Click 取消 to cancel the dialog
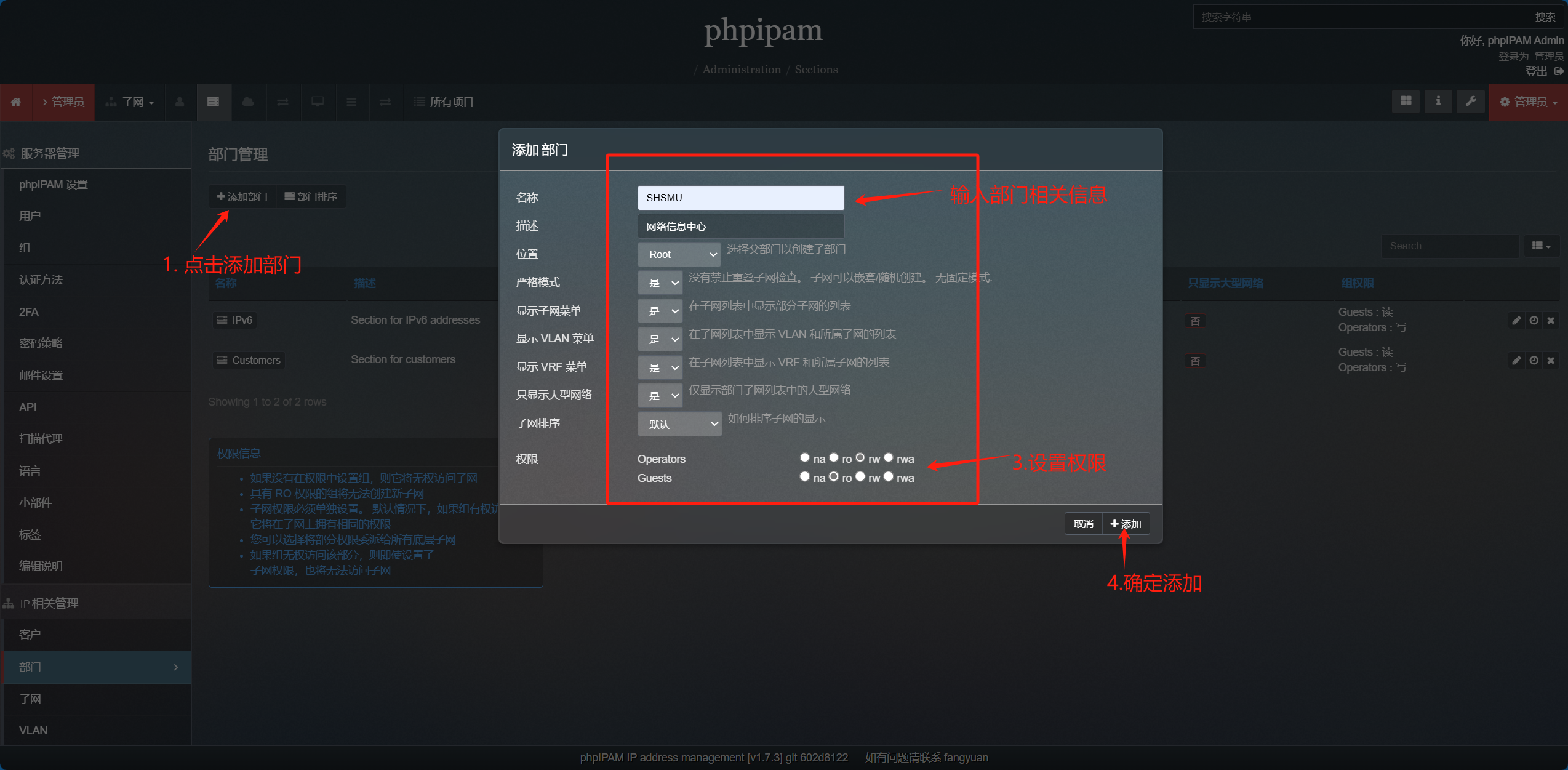Image resolution: width=1568 pixels, height=770 pixels. click(x=1083, y=524)
